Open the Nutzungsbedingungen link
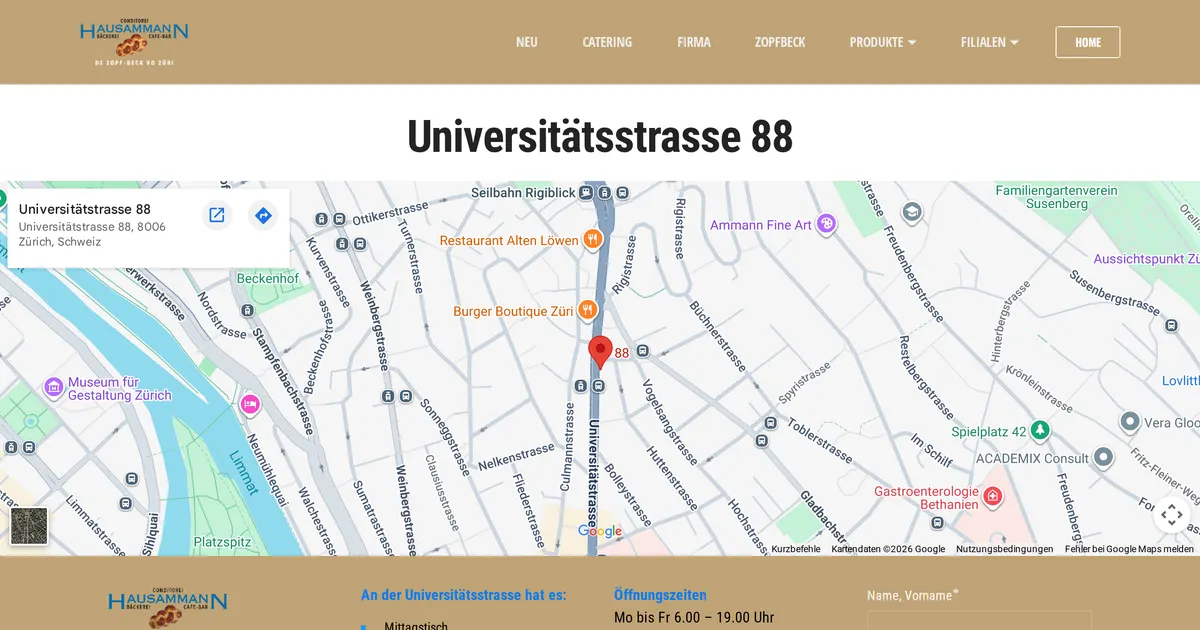Viewport: 1200px width, 630px height. (x=1003, y=548)
